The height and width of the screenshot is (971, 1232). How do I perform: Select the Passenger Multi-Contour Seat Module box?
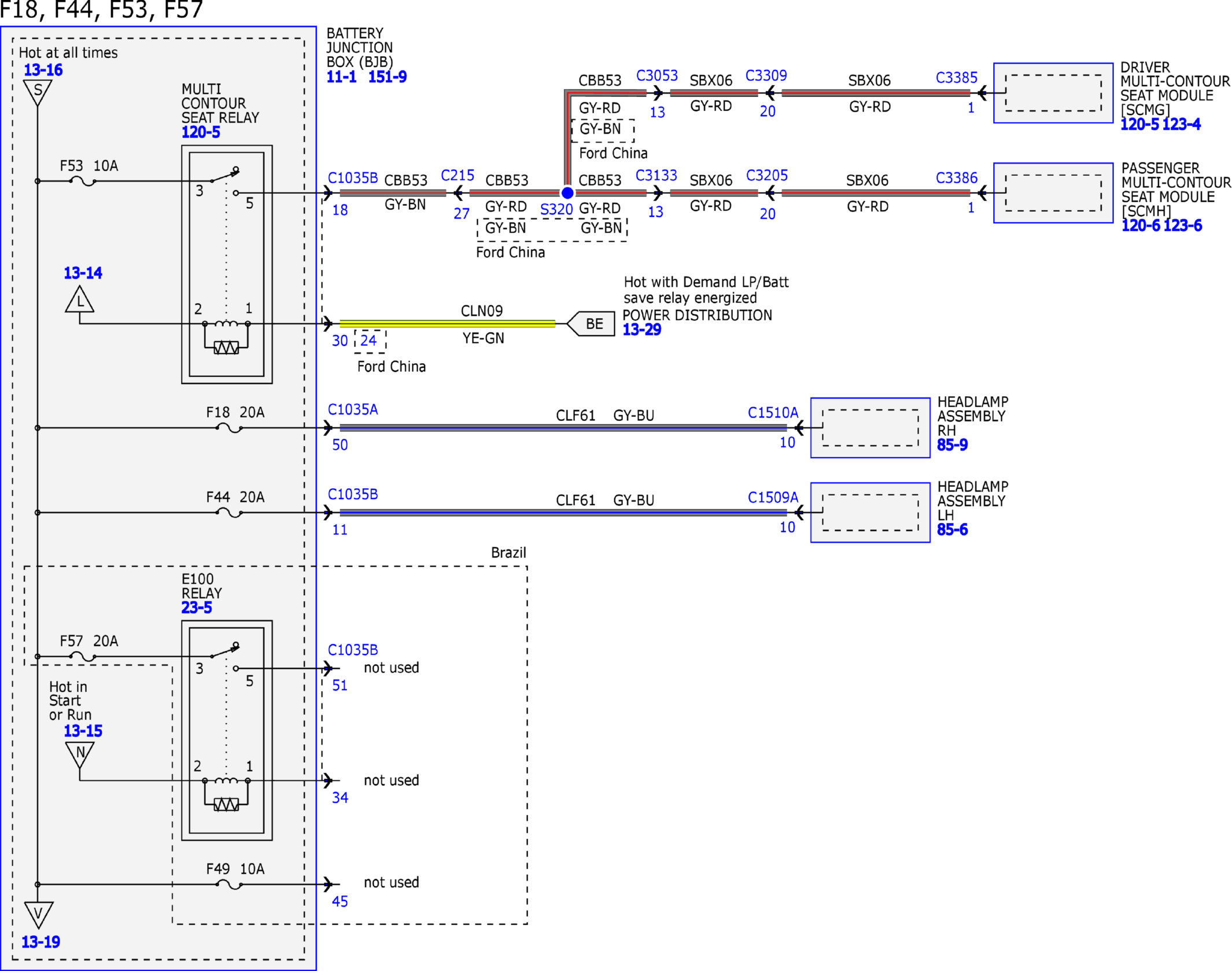1053,193
